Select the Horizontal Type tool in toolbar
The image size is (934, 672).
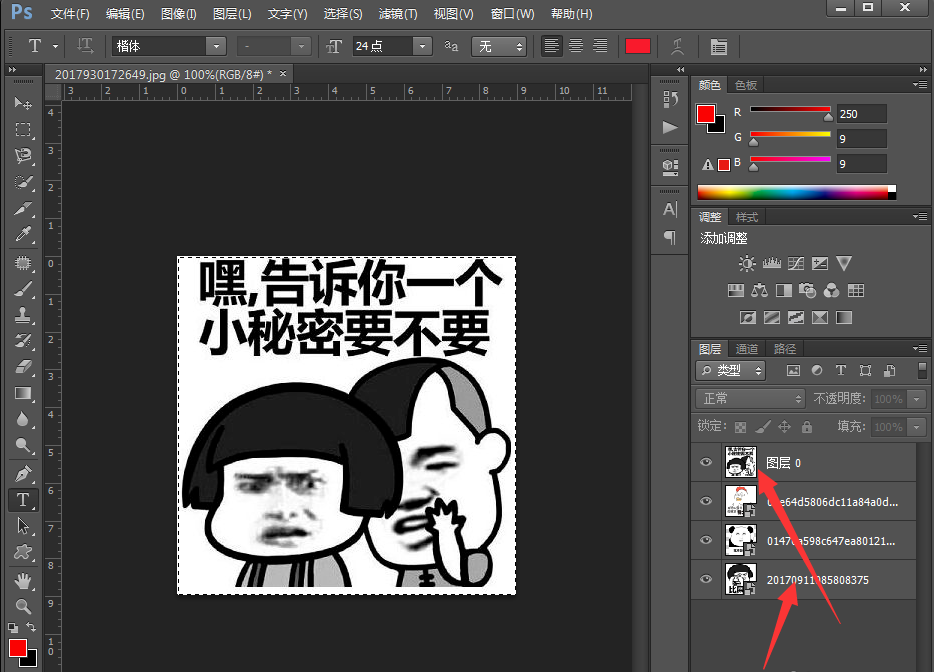[24, 500]
